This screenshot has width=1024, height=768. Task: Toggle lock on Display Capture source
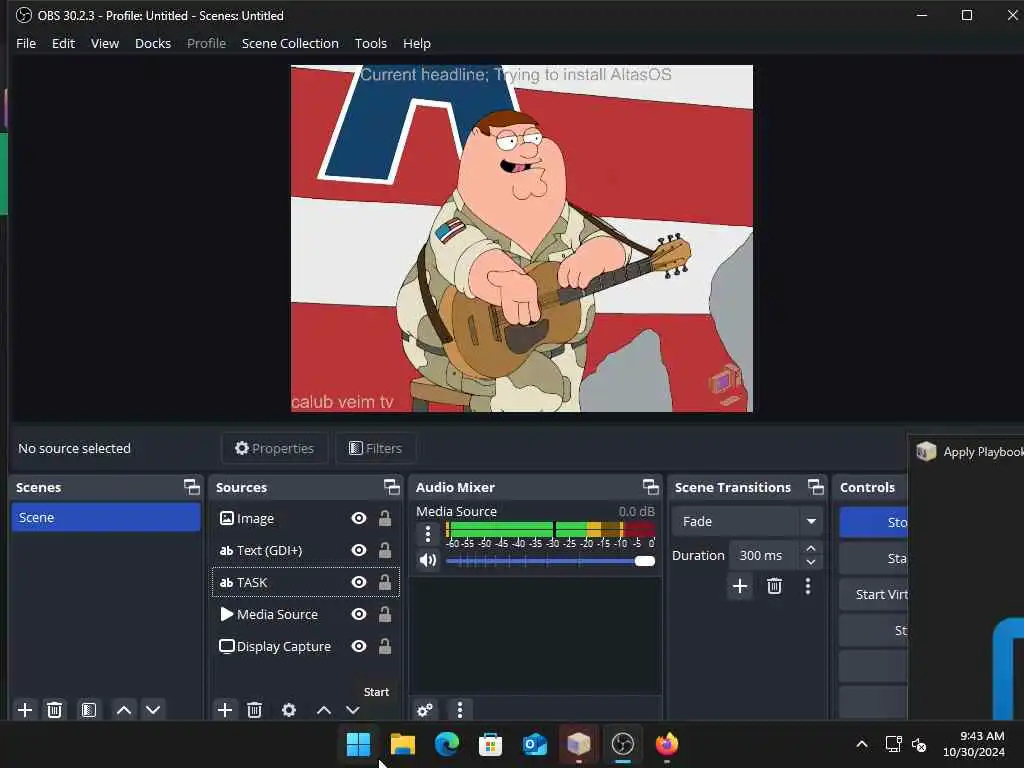(x=385, y=647)
